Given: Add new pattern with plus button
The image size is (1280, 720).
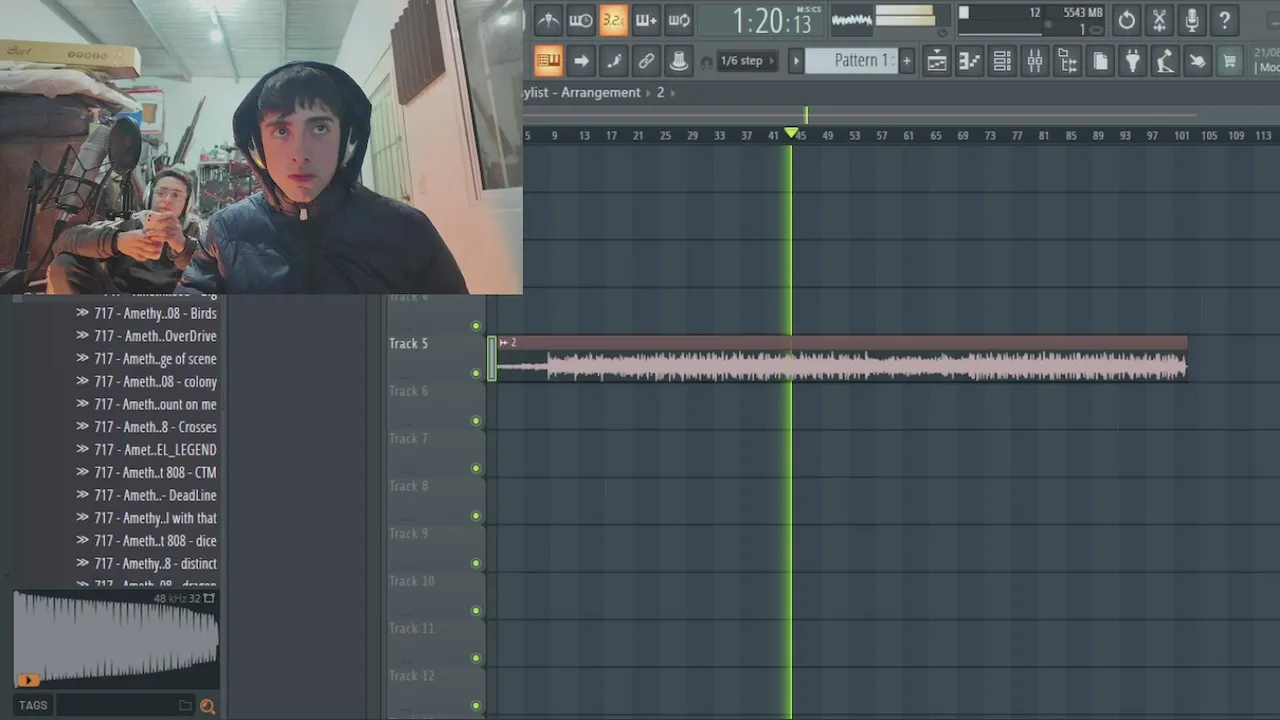Looking at the screenshot, I should [907, 61].
